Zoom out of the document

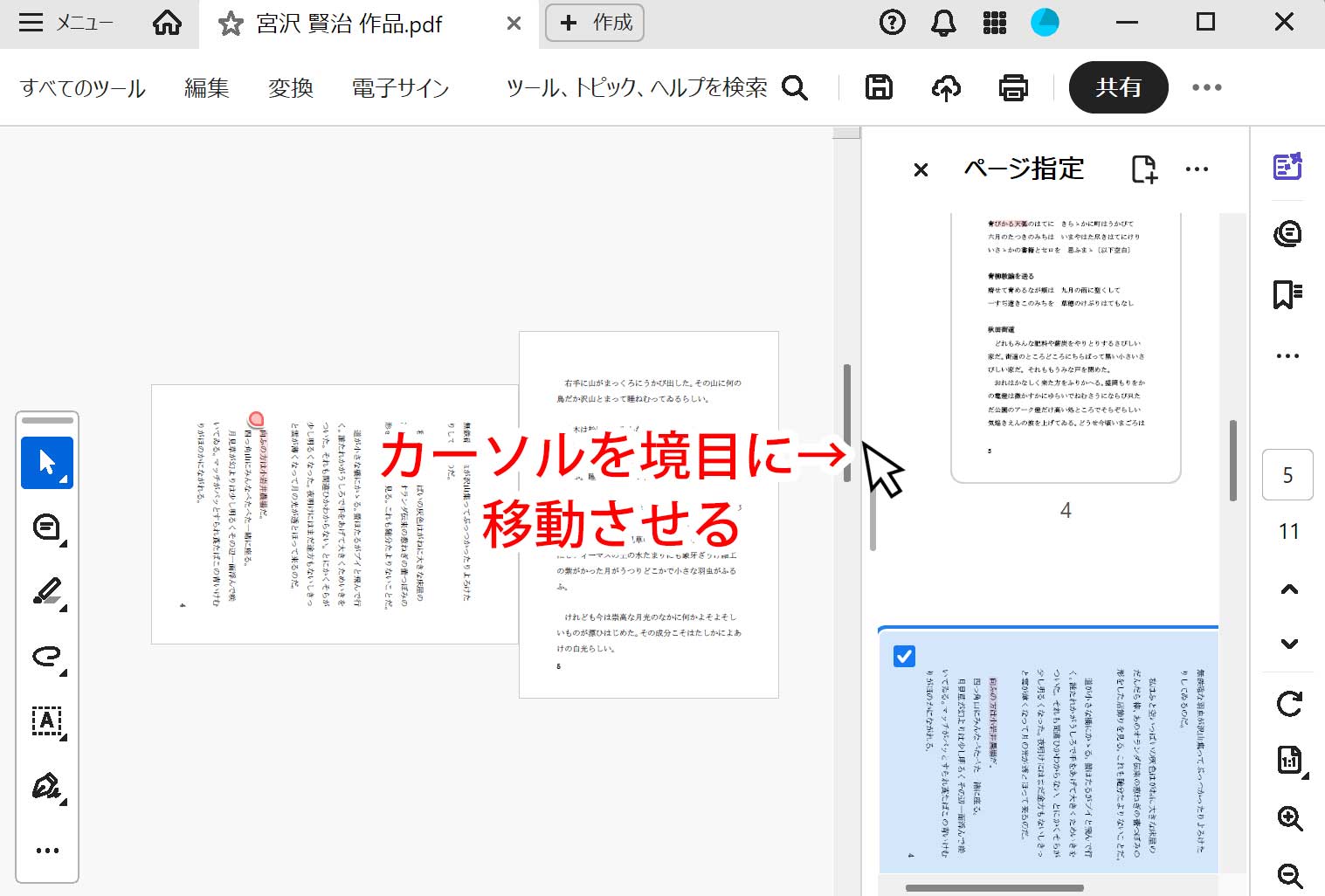pos(1290,875)
